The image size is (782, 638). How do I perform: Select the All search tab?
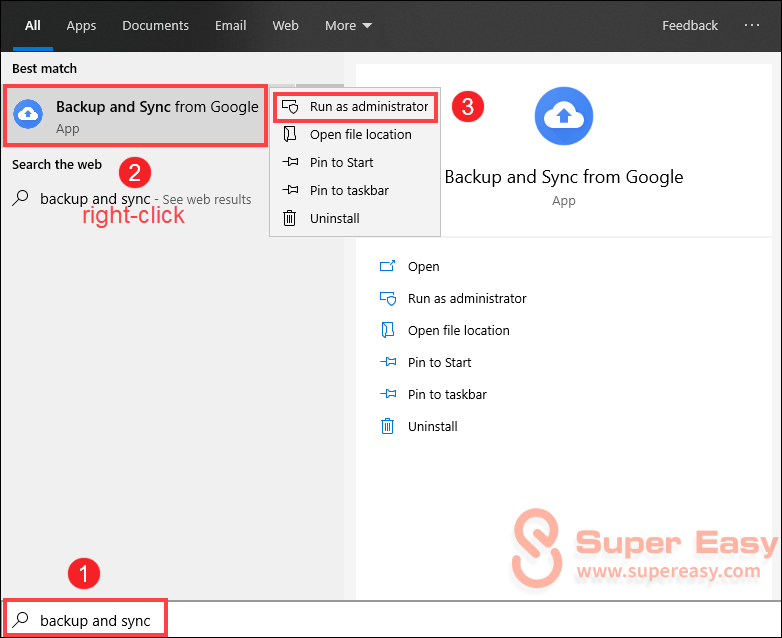point(33,25)
